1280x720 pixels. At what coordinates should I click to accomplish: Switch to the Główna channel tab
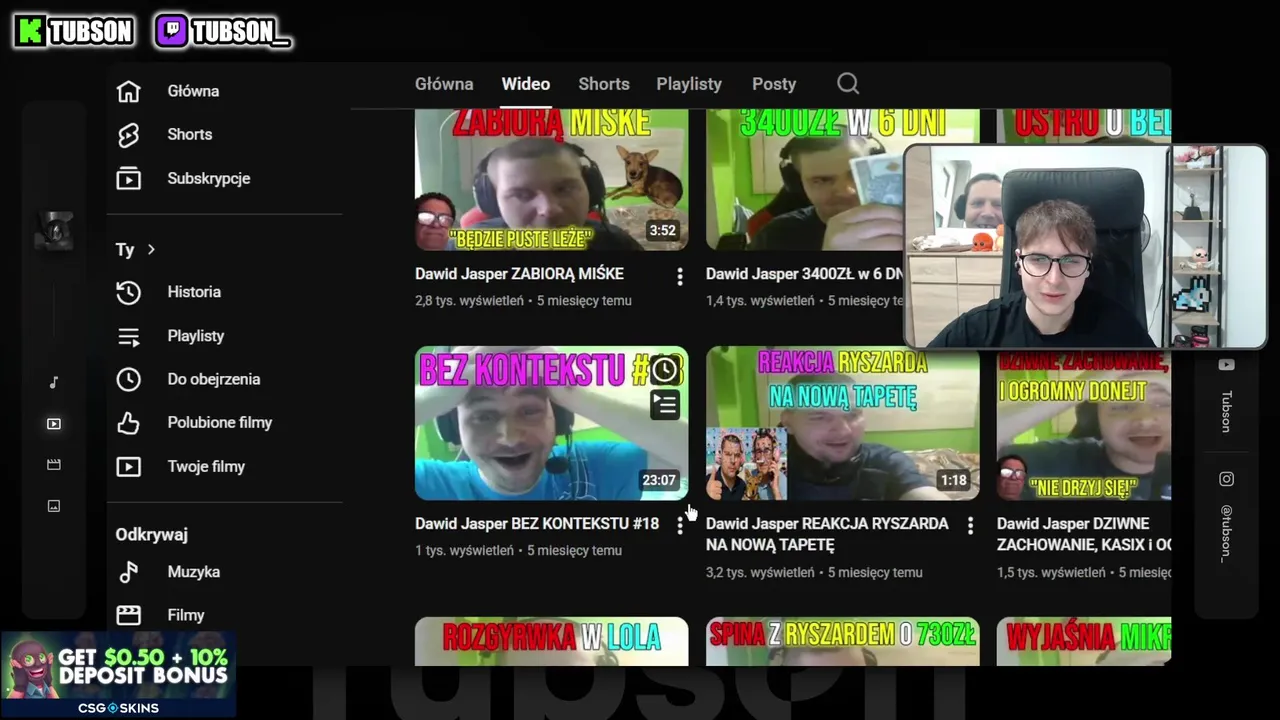tap(444, 84)
